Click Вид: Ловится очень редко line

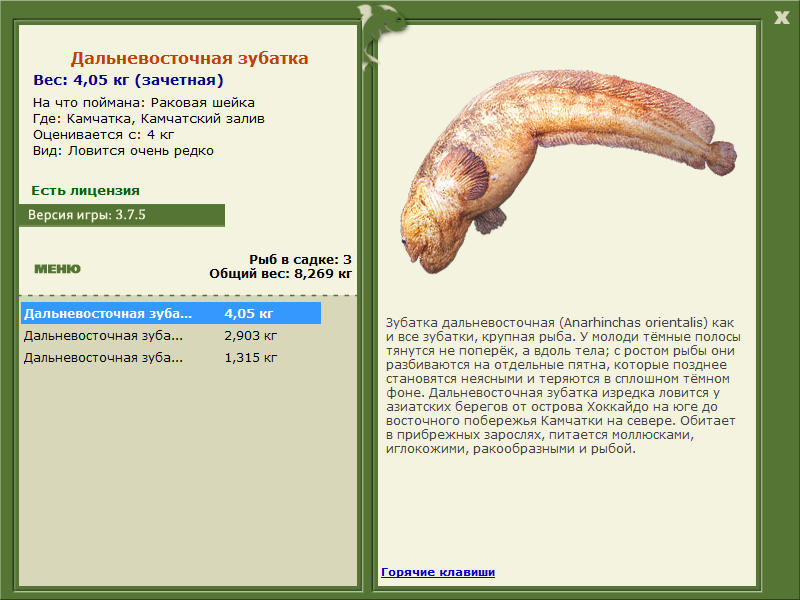(x=123, y=151)
